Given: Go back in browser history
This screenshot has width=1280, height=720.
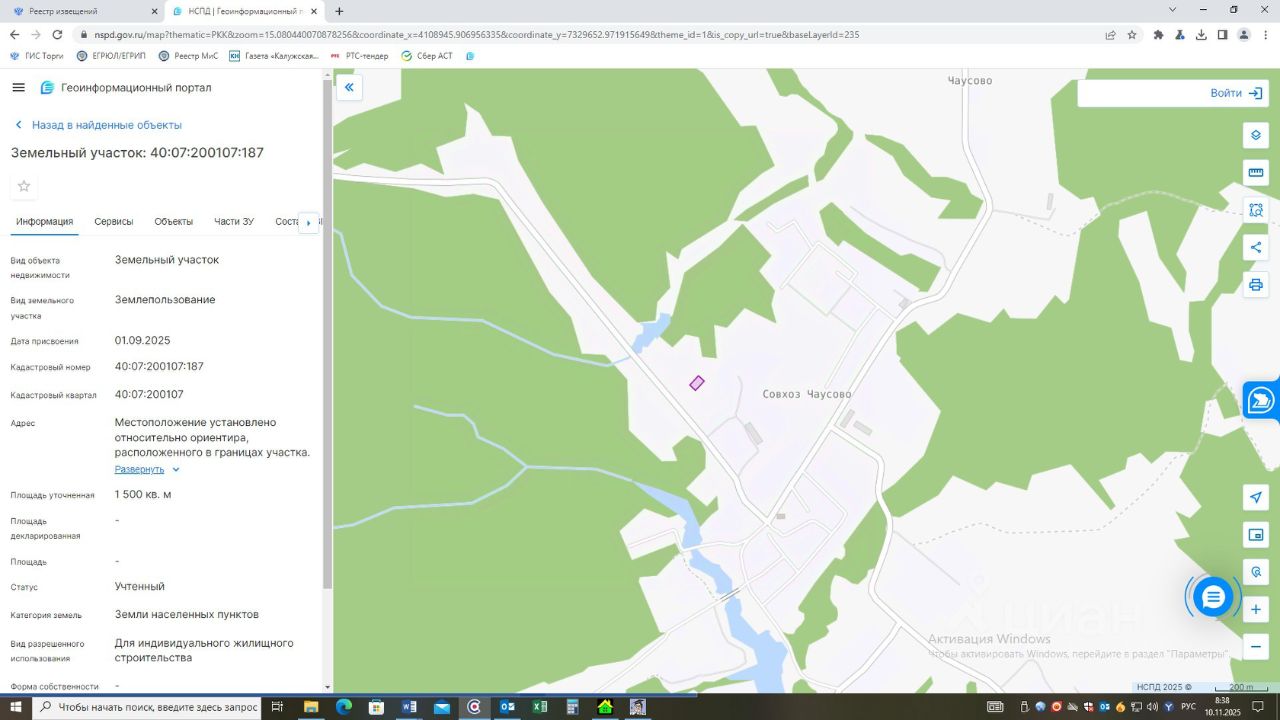Looking at the screenshot, I should (13, 34).
